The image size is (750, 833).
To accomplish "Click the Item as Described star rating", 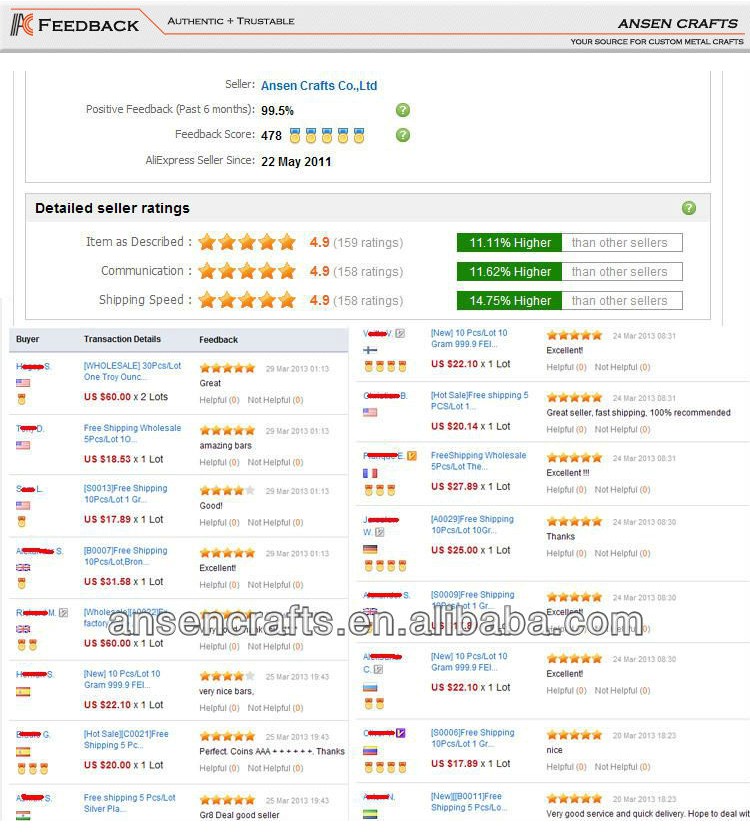I will click(x=247, y=242).
